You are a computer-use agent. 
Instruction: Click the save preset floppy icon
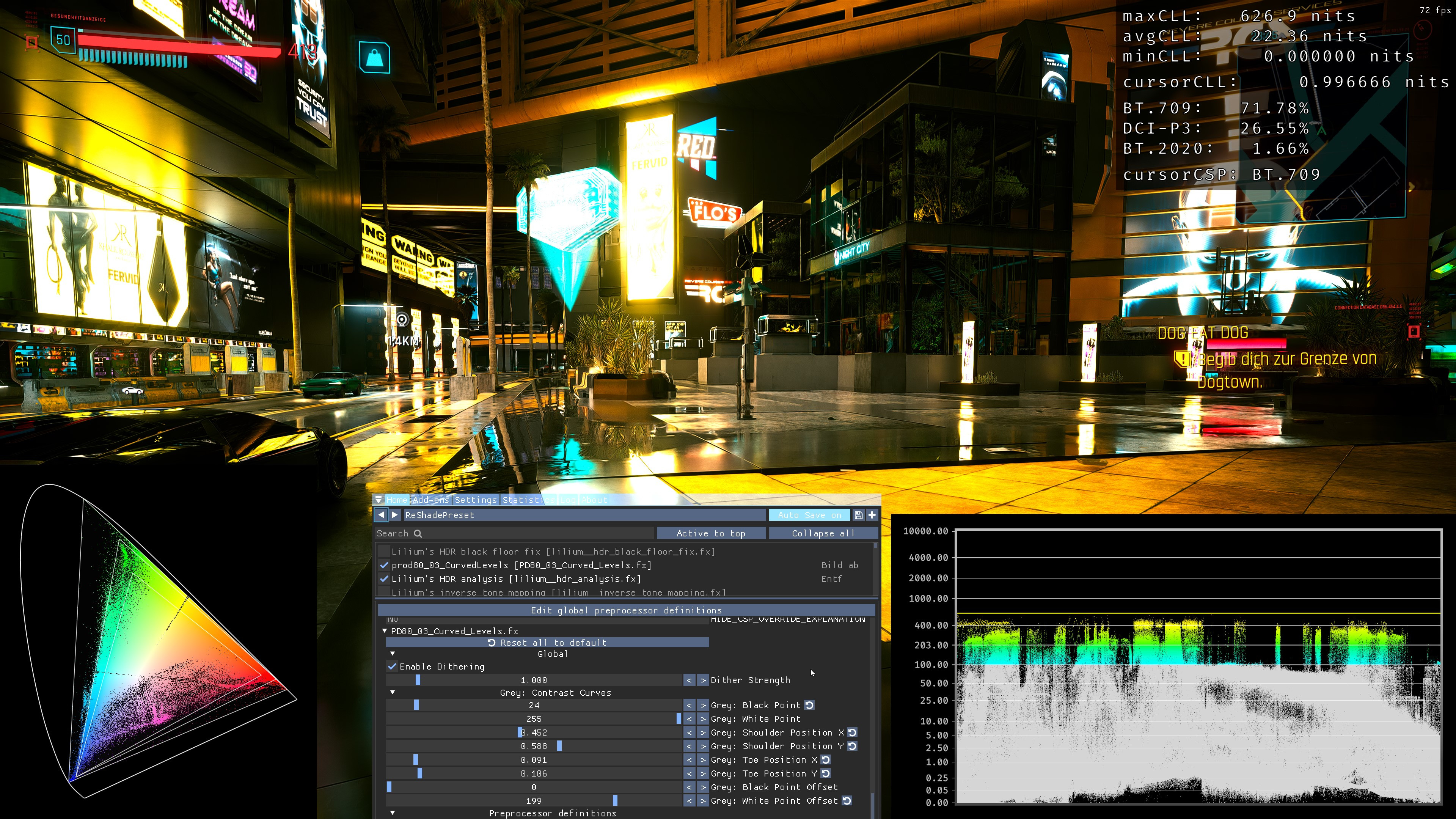click(858, 515)
